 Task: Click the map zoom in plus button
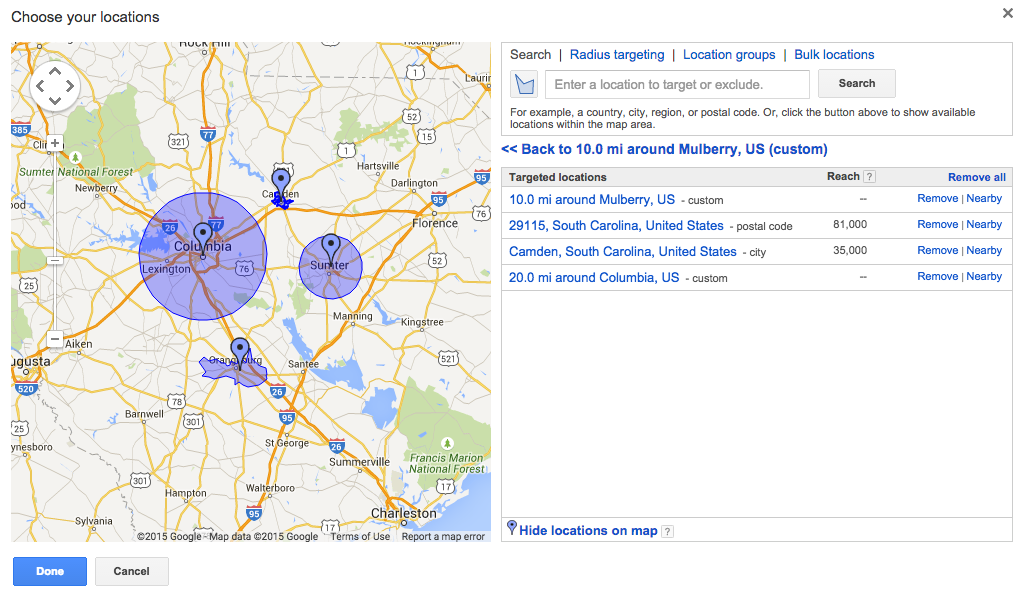click(55, 143)
